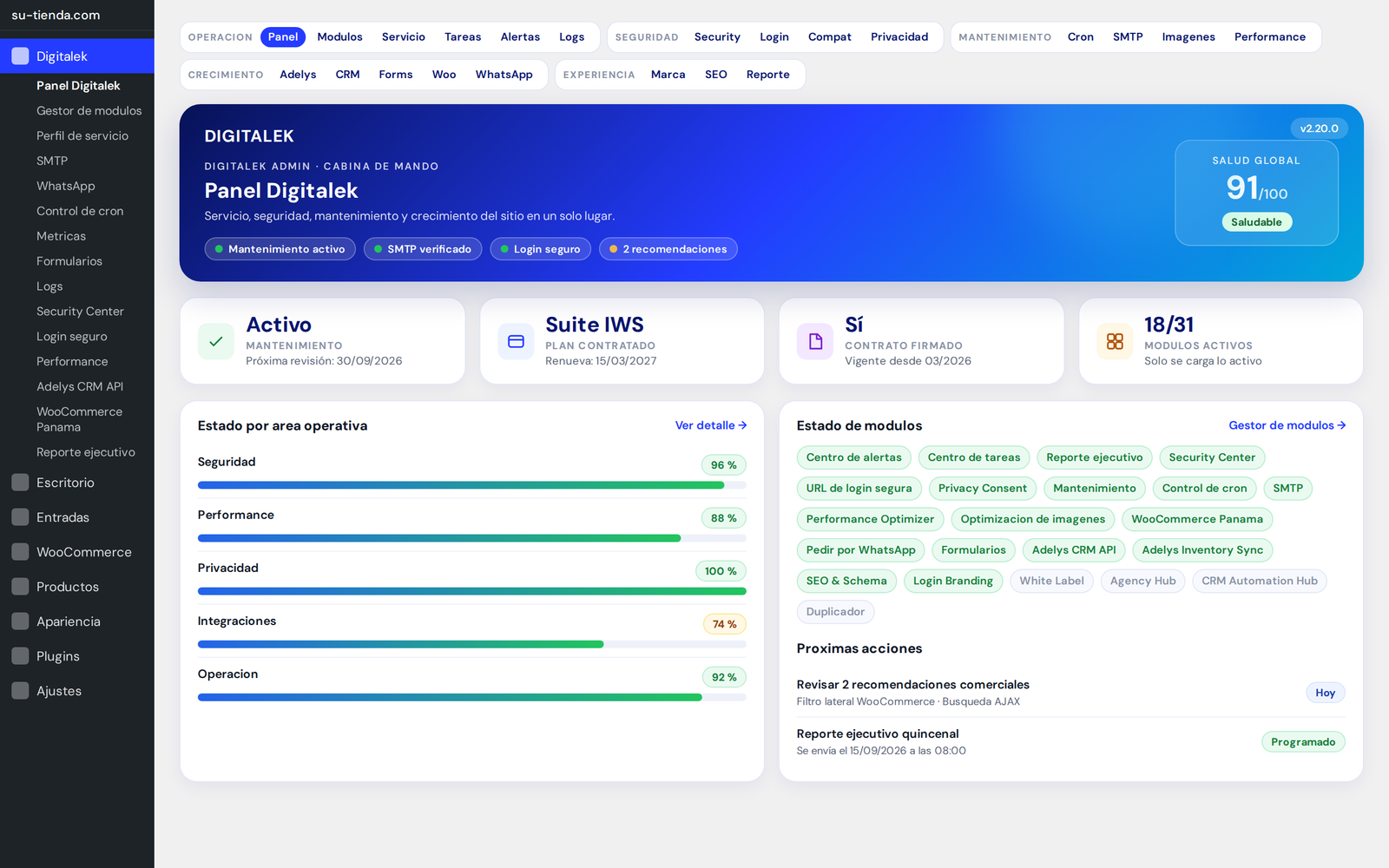
Task: Select Adelys CRM API in the sidebar
Action: (x=80, y=387)
